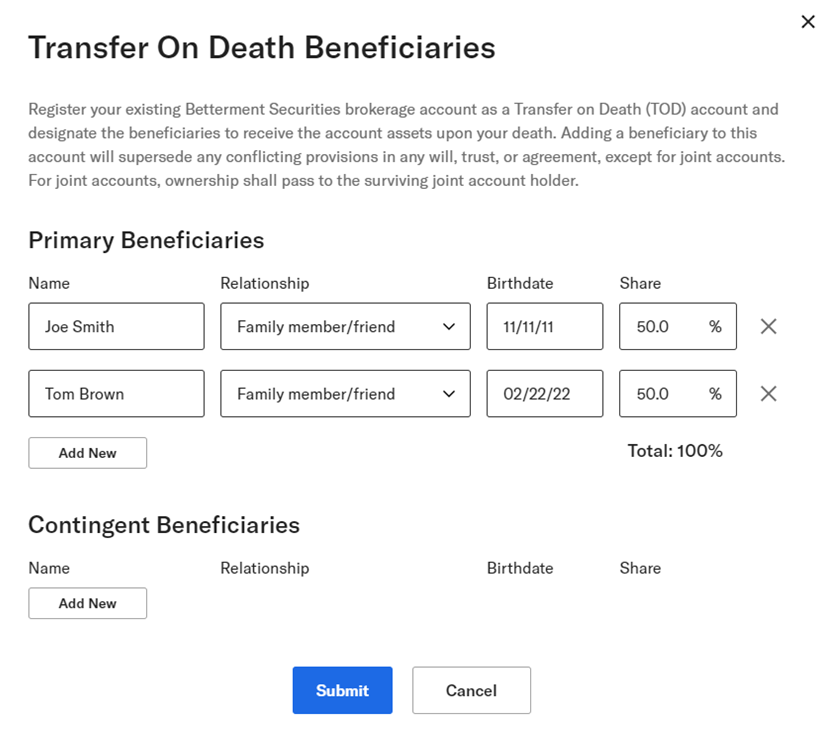The height and width of the screenshot is (743, 823).
Task: Click Tom Brown's birthdate field
Action: [x=544, y=393]
